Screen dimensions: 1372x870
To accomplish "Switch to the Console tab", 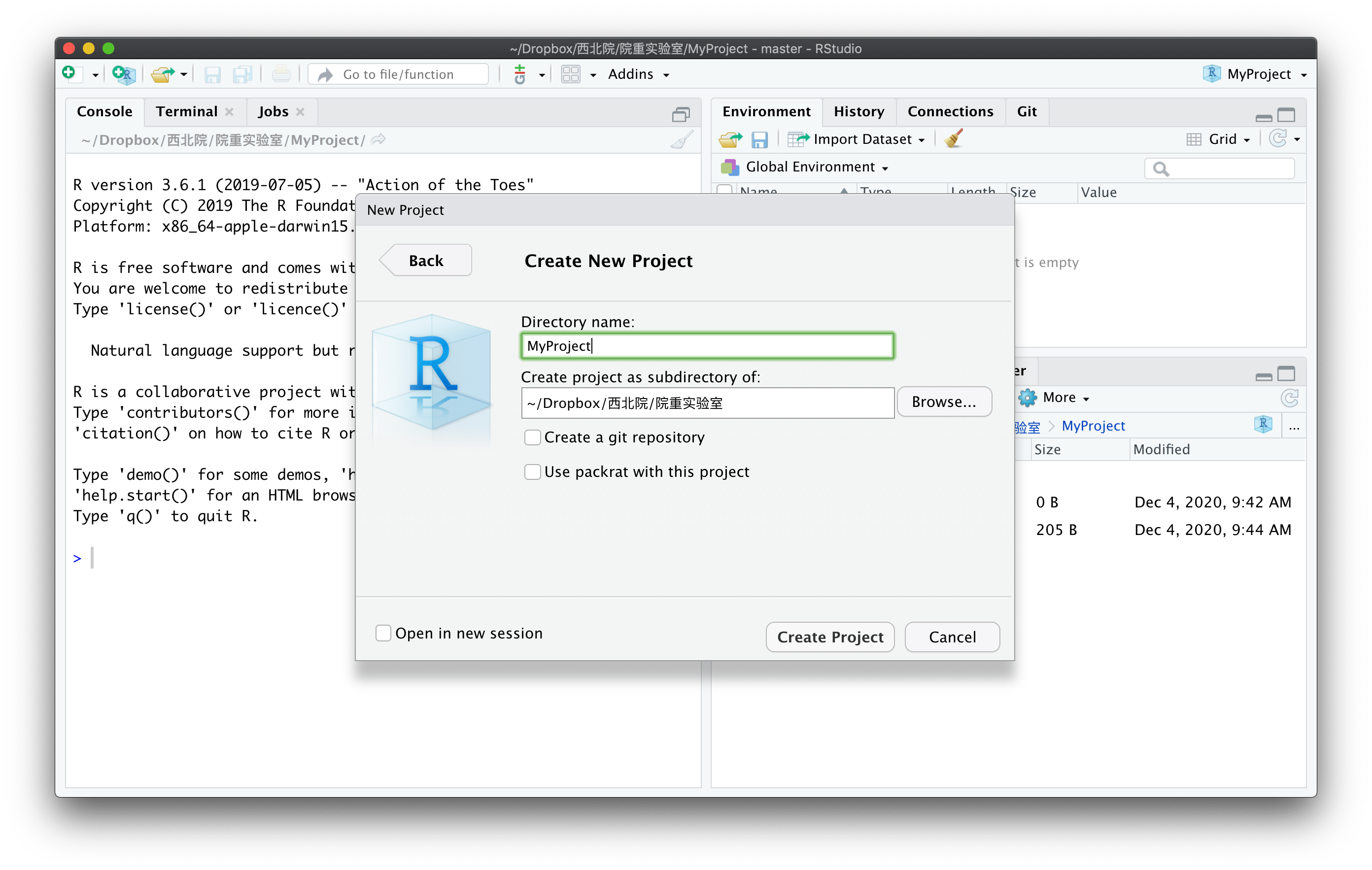I will (104, 112).
